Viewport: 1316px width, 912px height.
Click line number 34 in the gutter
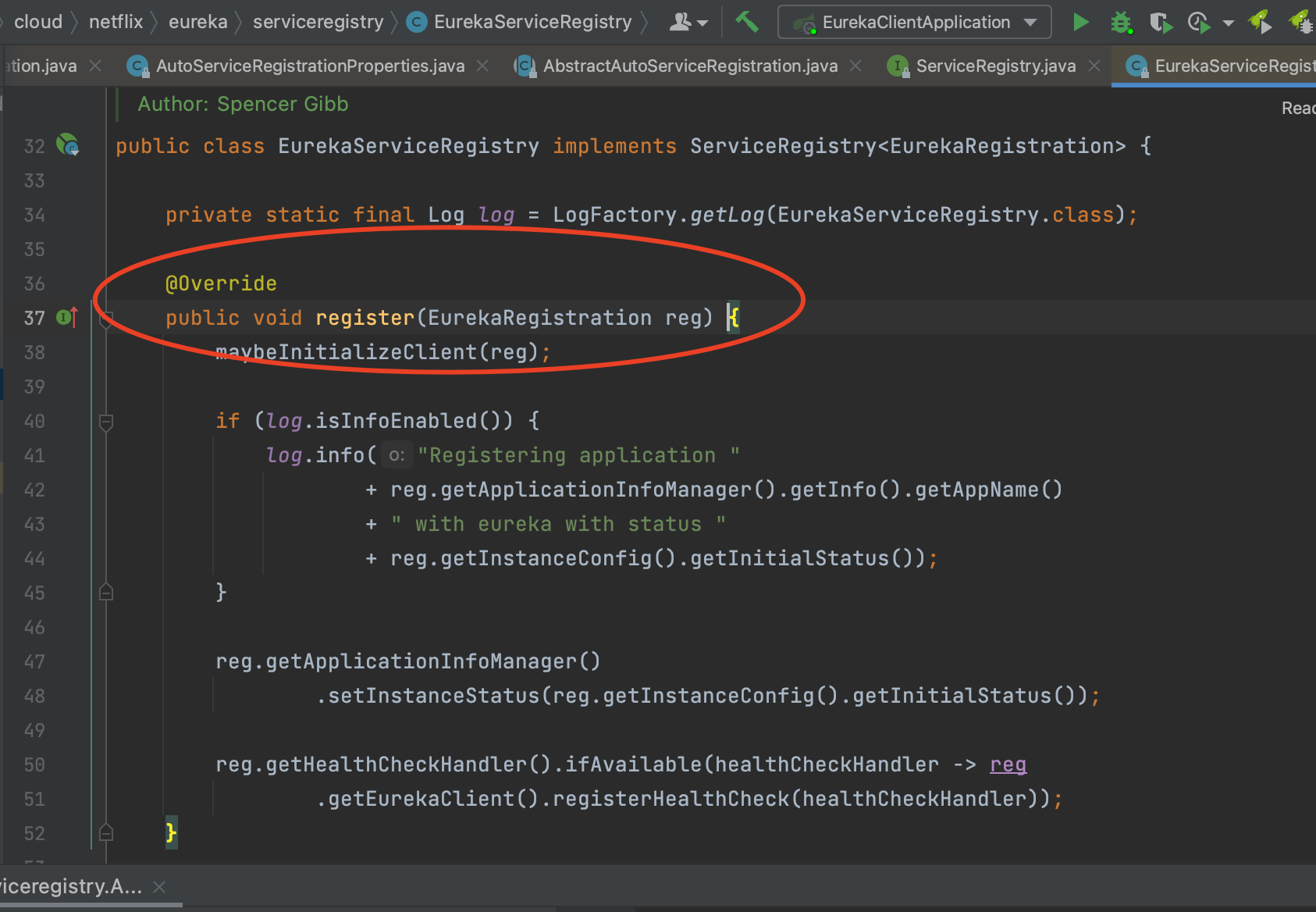[34, 215]
